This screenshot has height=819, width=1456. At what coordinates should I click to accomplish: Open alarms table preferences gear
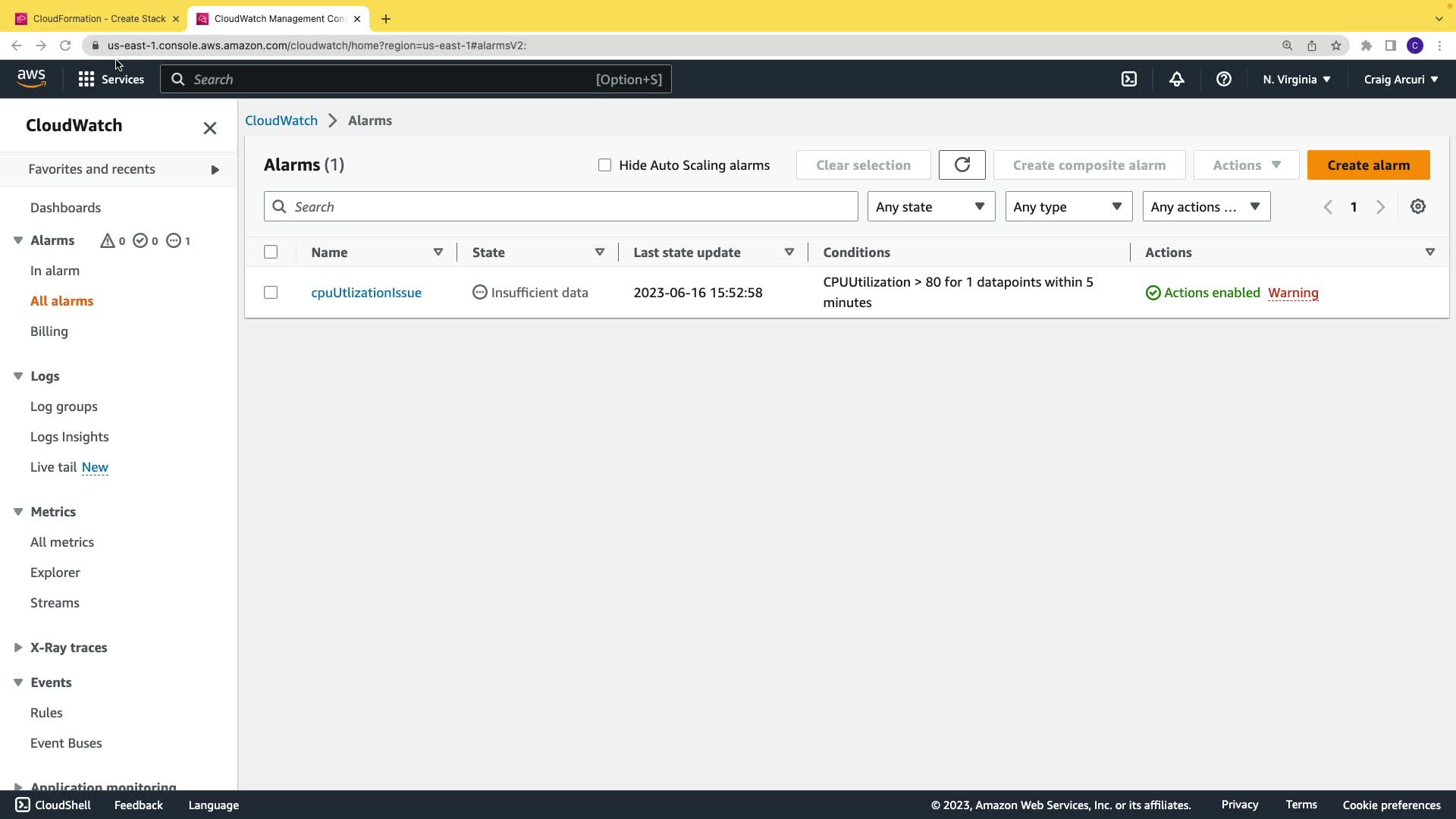coord(1417,206)
